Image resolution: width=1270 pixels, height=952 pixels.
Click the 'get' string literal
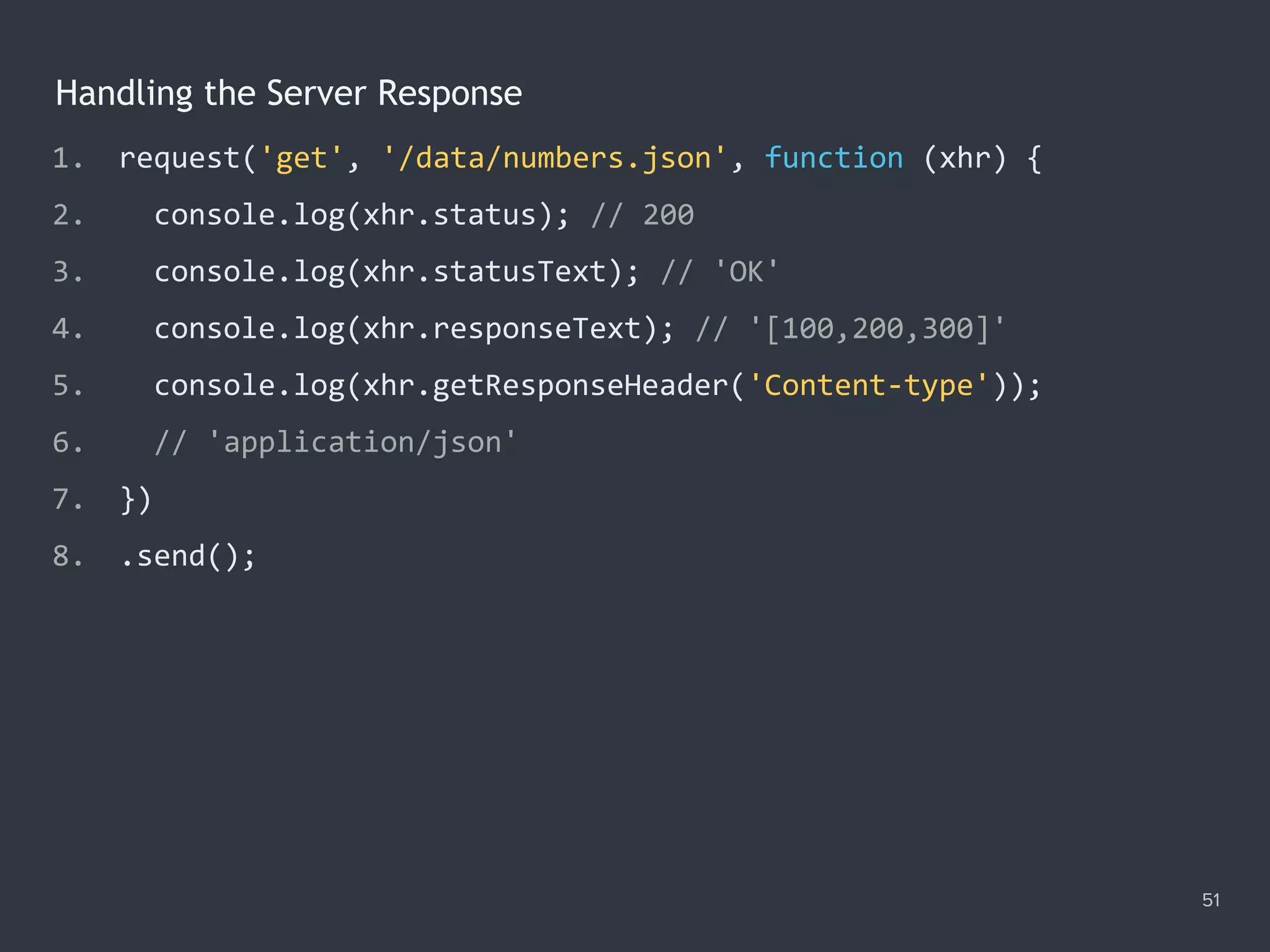click(x=301, y=159)
